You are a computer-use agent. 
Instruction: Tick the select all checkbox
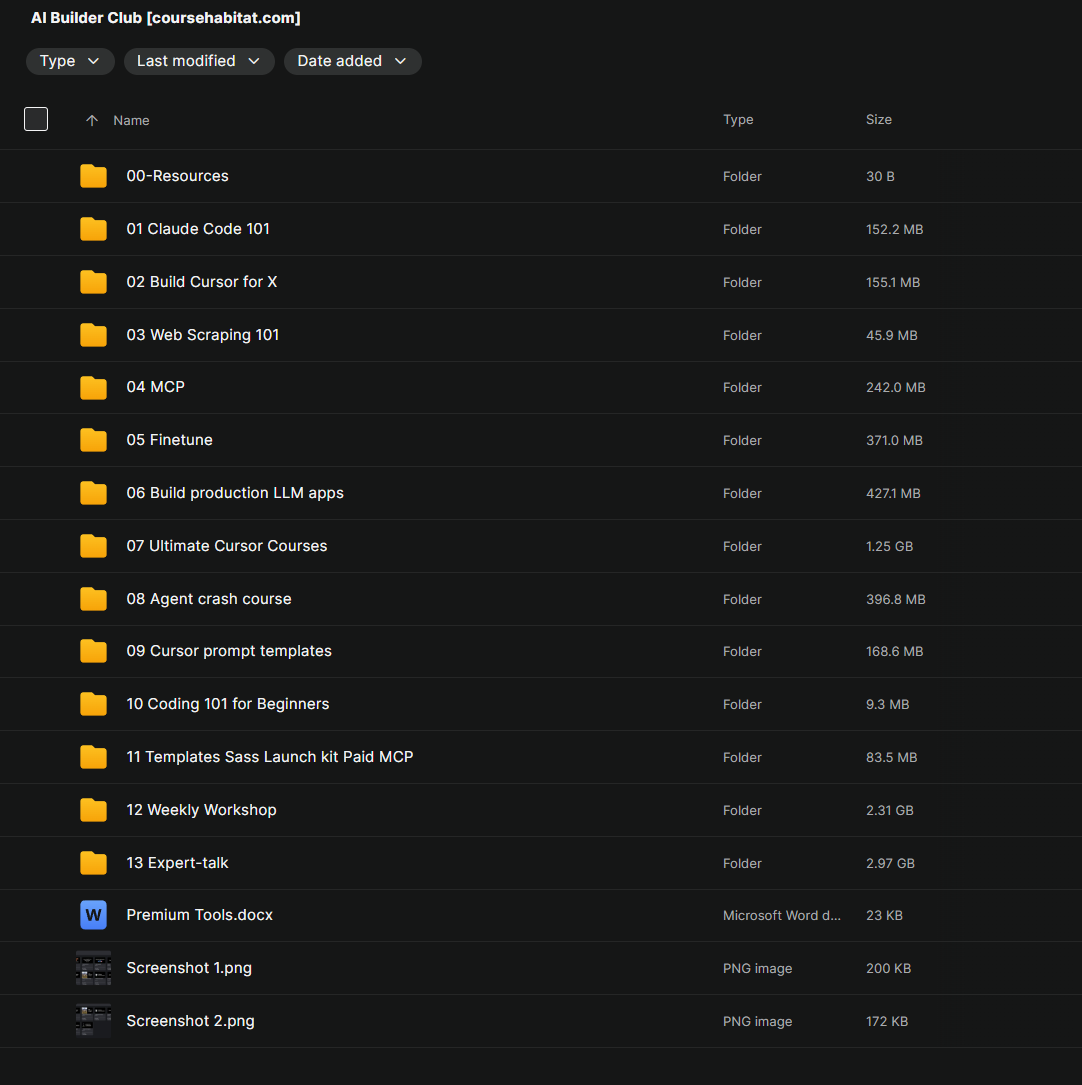36,119
